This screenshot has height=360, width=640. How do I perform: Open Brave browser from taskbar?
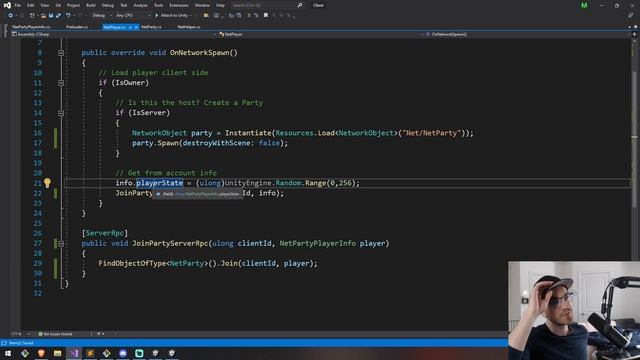point(41,353)
